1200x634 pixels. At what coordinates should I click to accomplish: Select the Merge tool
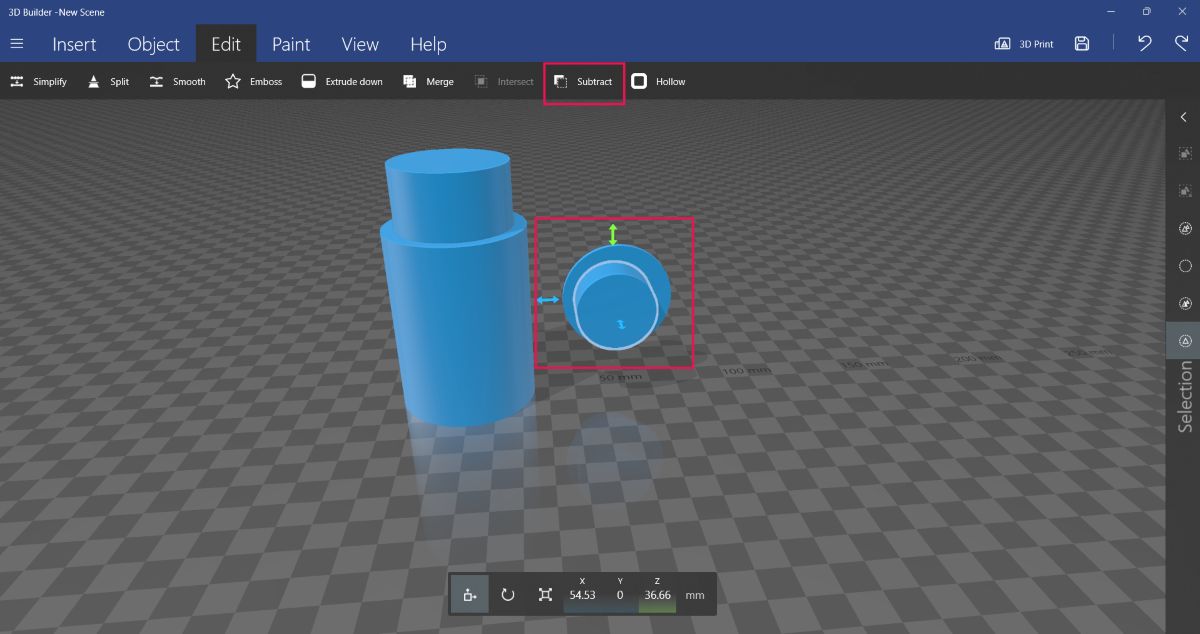[428, 81]
